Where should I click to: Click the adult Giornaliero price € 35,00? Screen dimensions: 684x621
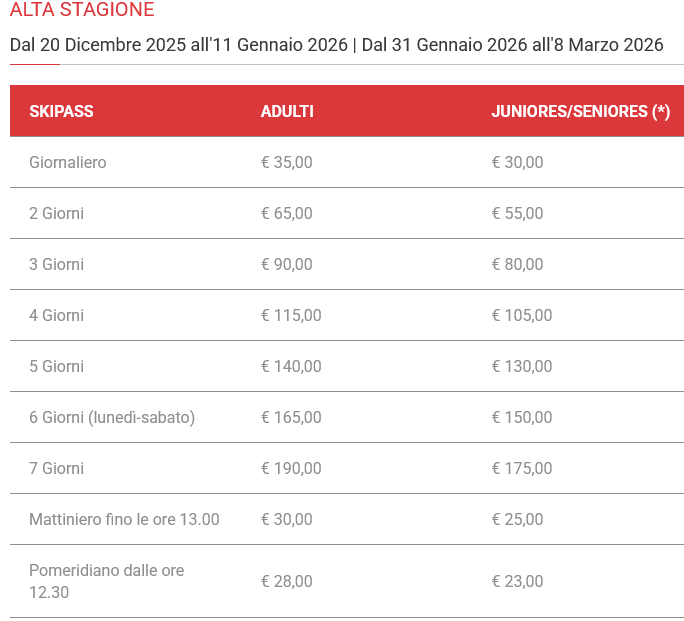[x=287, y=162]
